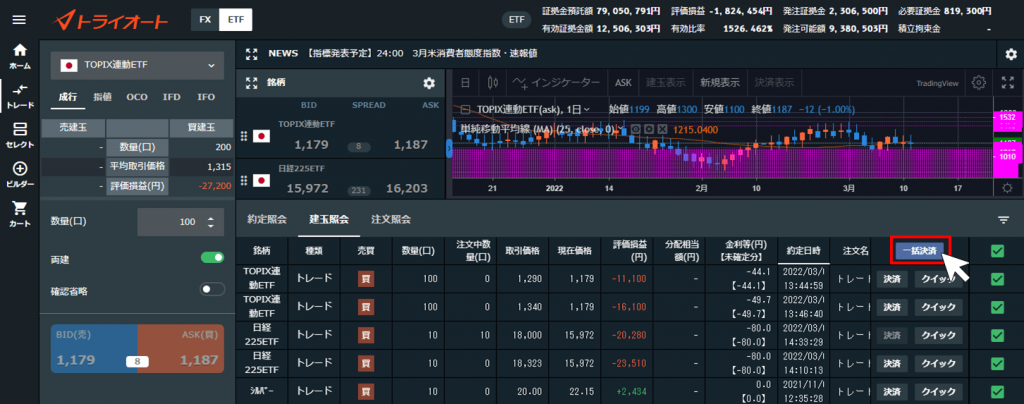Screen dimensions: 1024x404
Task: Click the トライオート logo
Action: 110,20
